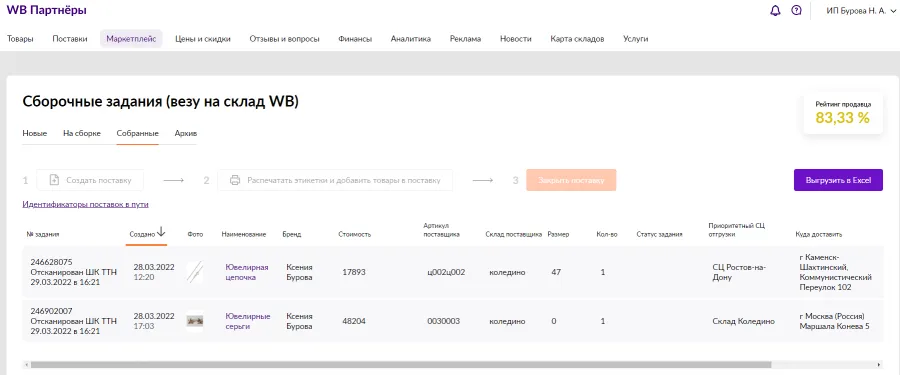The height and width of the screenshot is (375, 900).
Task: Open the help question mark icon
Action: tap(796, 10)
